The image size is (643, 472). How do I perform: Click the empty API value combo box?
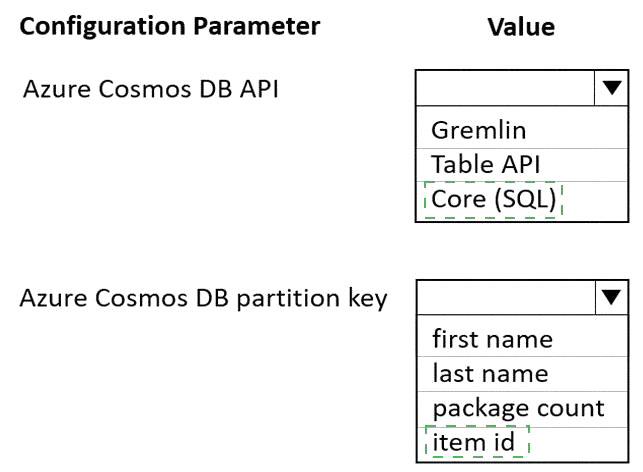[505, 88]
